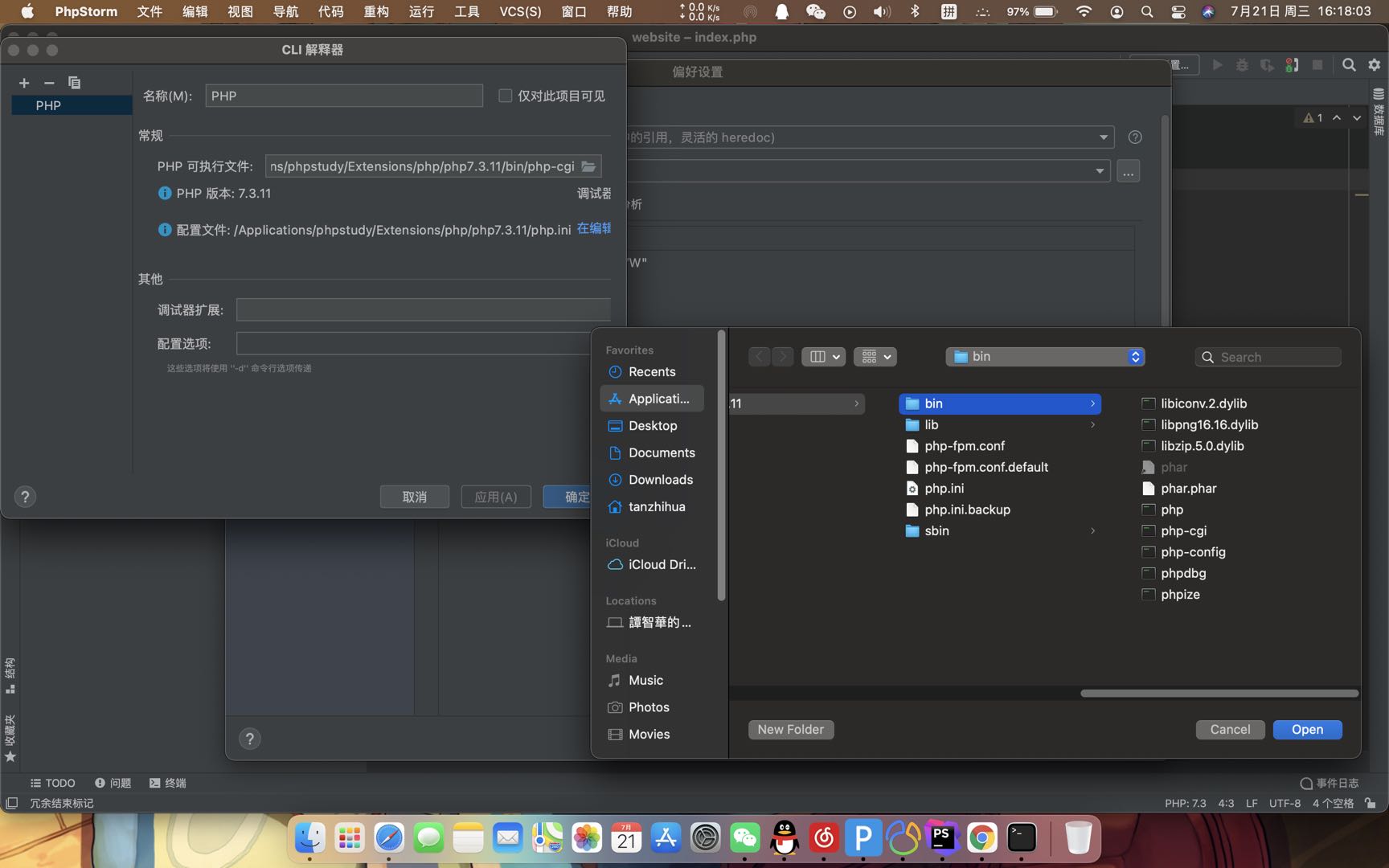Remove the selected interpreter with minus icon
Image resolution: width=1389 pixels, height=868 pixels.
[x=49, y=83]
